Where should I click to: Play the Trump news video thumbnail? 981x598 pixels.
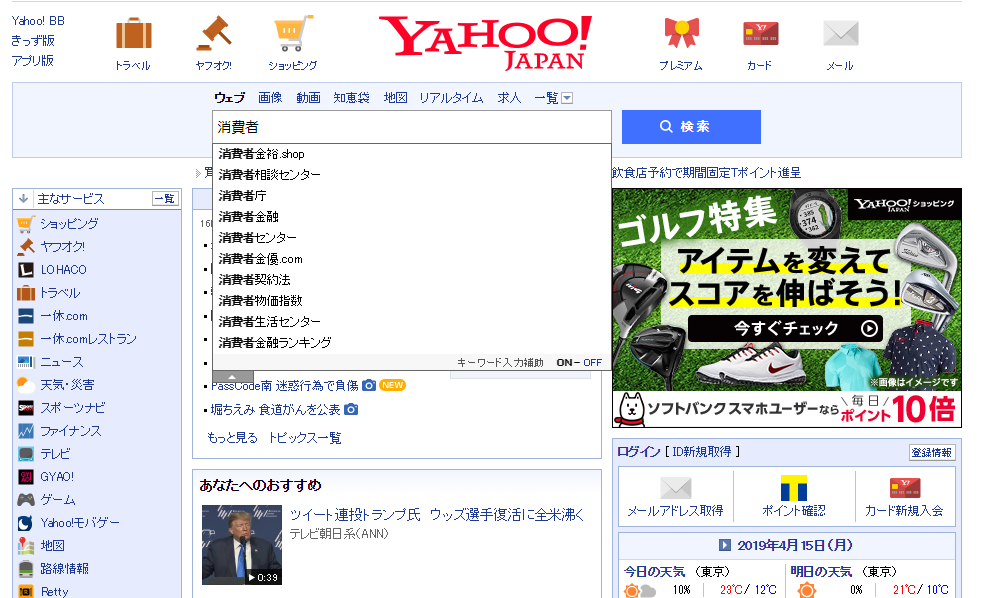241,544
